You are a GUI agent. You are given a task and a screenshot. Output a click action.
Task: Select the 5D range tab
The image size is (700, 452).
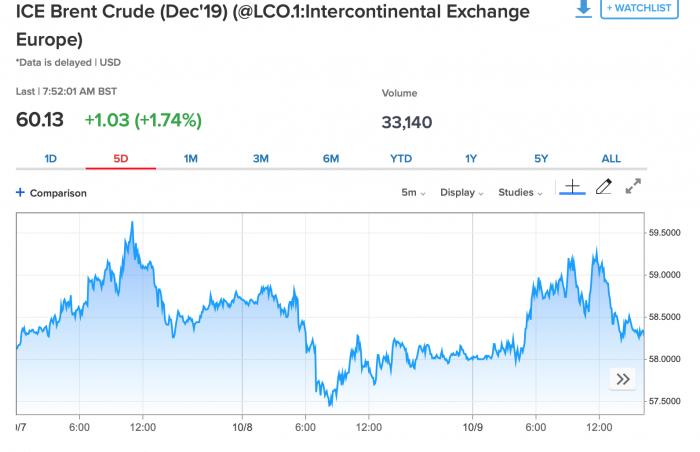[121, 159]
